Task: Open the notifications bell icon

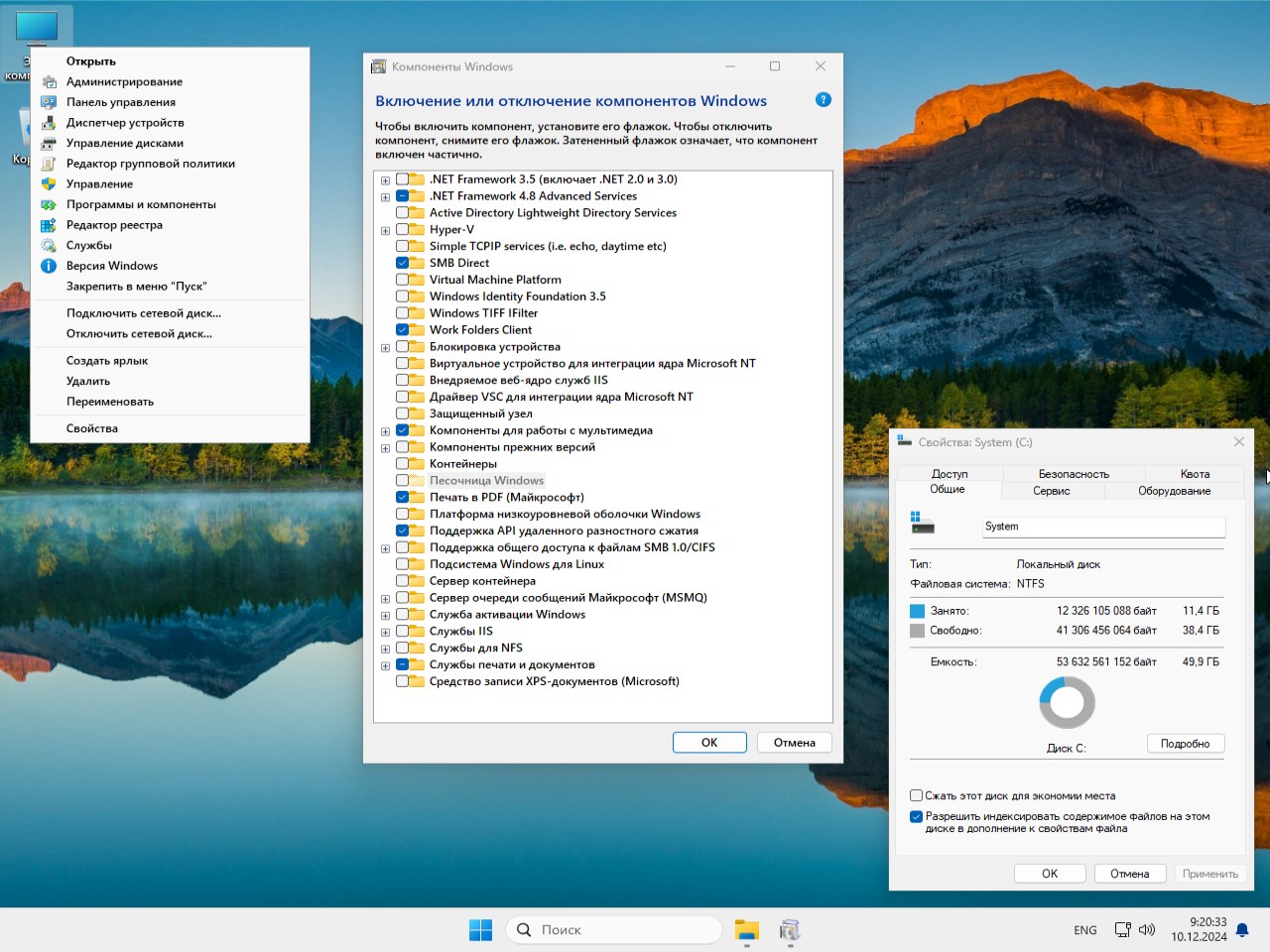Action: [x=1242, y=930]
